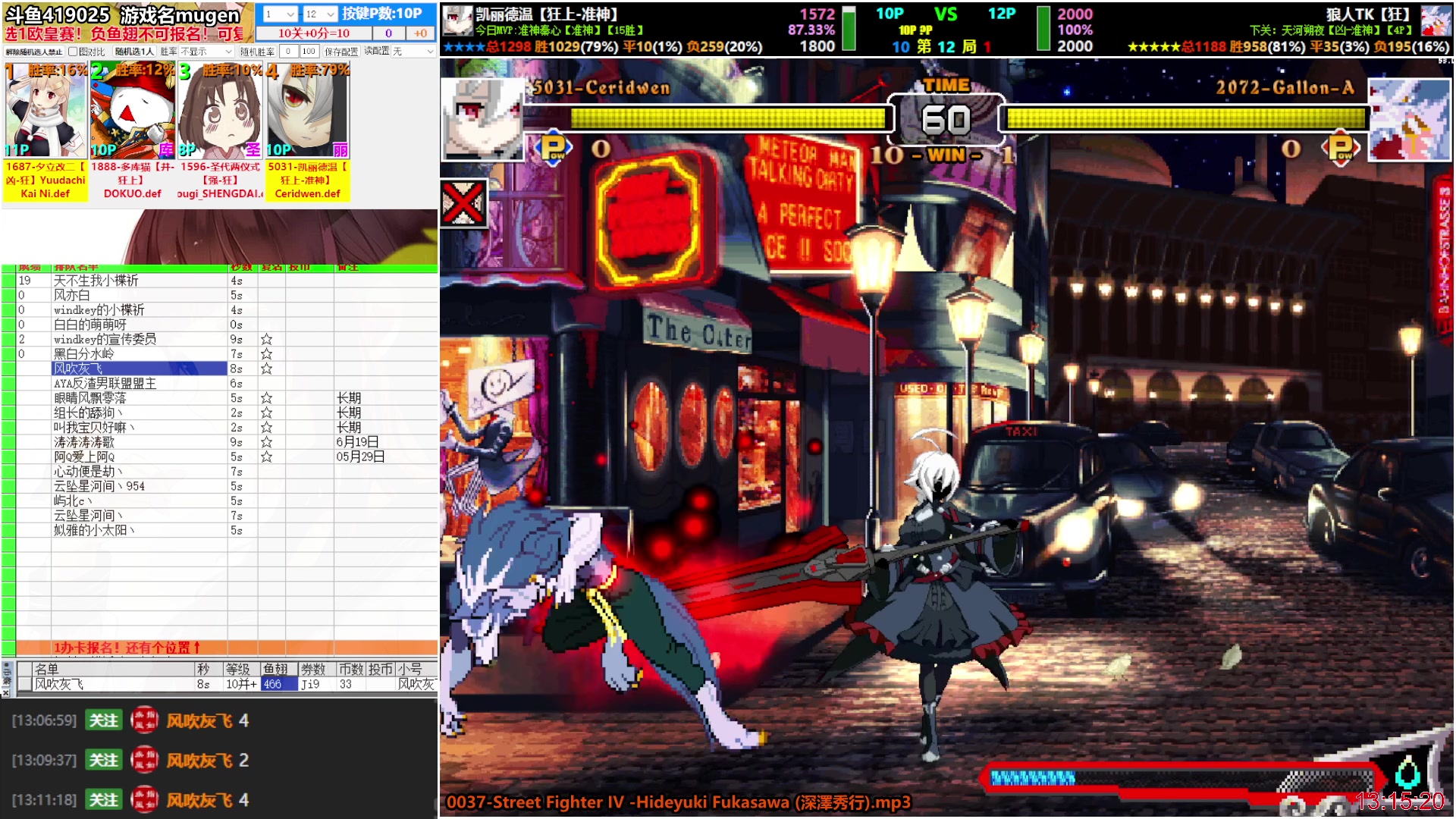The height and width of the screenshot is (819, 1456).
Task: Click the star in 阿Q爱上阿Q row
Action: coord(266,457)
